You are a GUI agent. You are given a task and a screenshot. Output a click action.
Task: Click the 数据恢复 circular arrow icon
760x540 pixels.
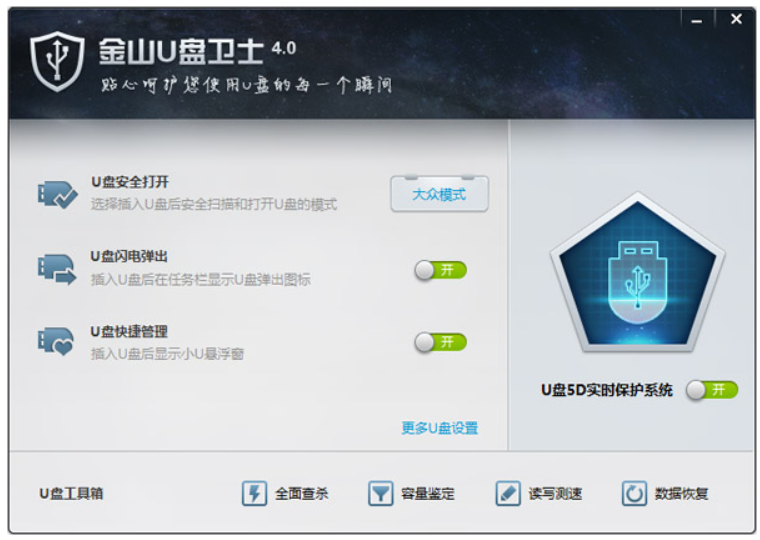tap(634, 493)
